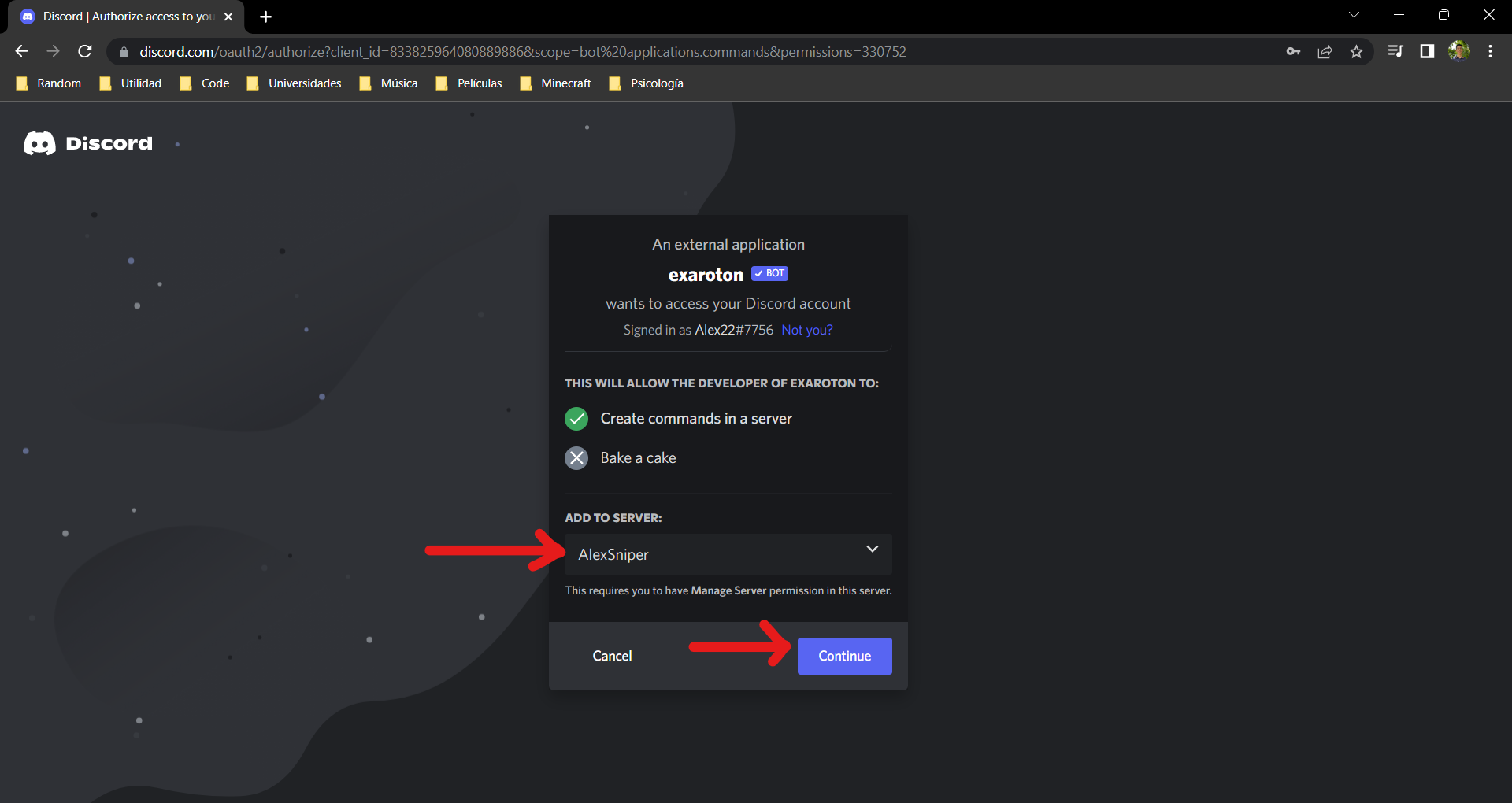Select the Discord Authorize access tab
This screenshot has width=1512, height=803.
tap(127, 17)
